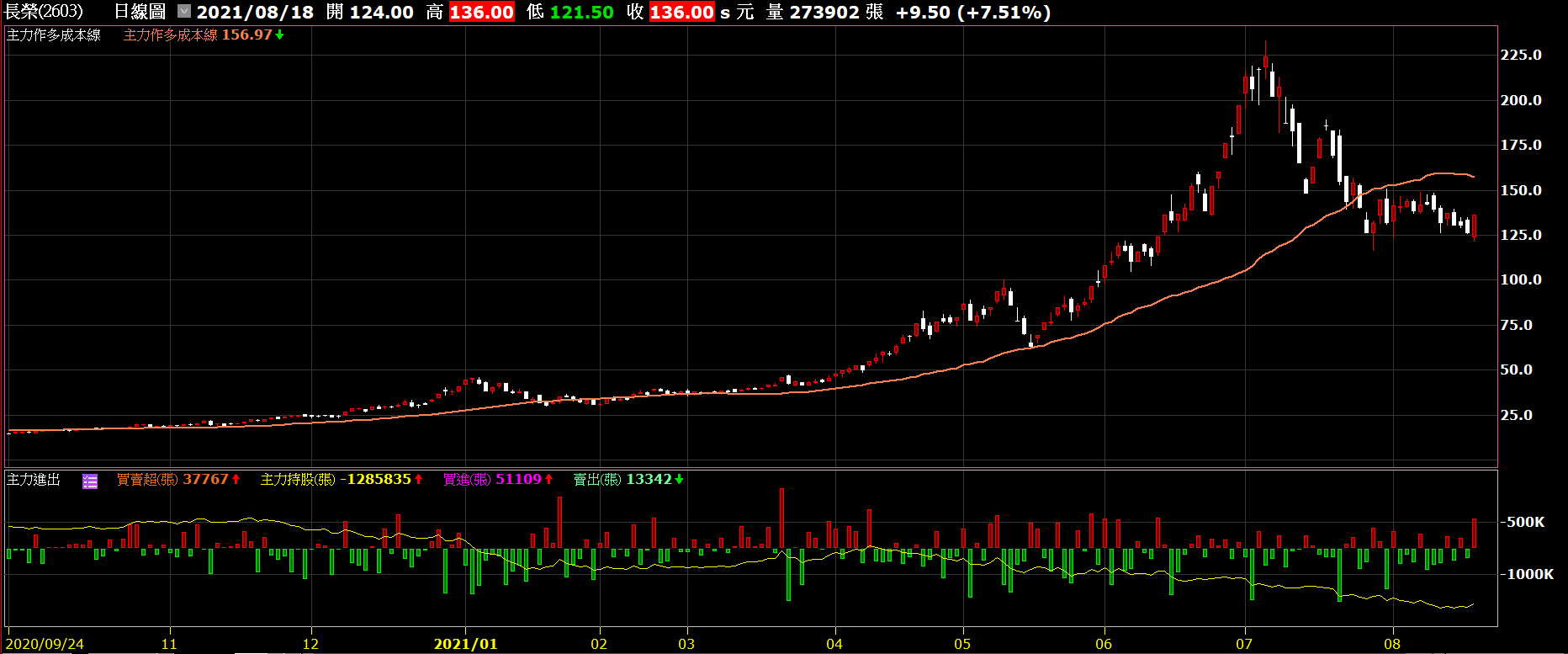Click the 06 month marker on time axis

click(1104, 645)
